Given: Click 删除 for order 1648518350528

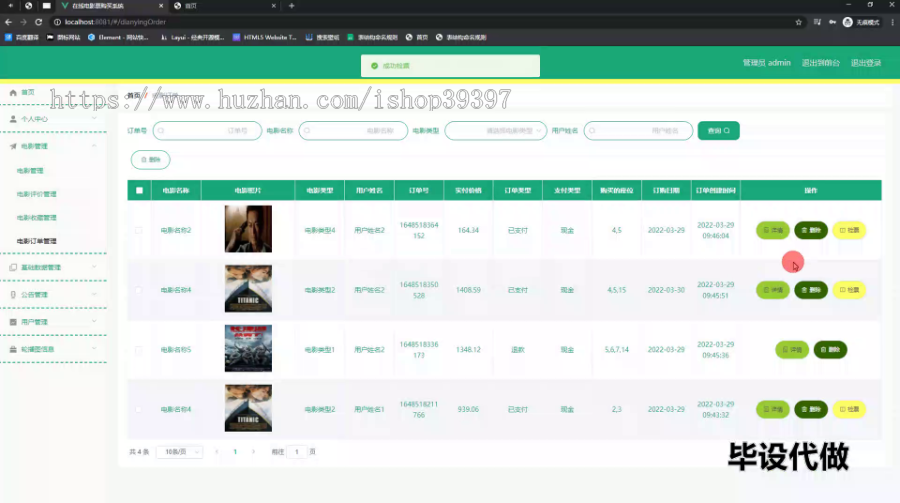Looking at the screenshot, I should click(x=811, y=290).
